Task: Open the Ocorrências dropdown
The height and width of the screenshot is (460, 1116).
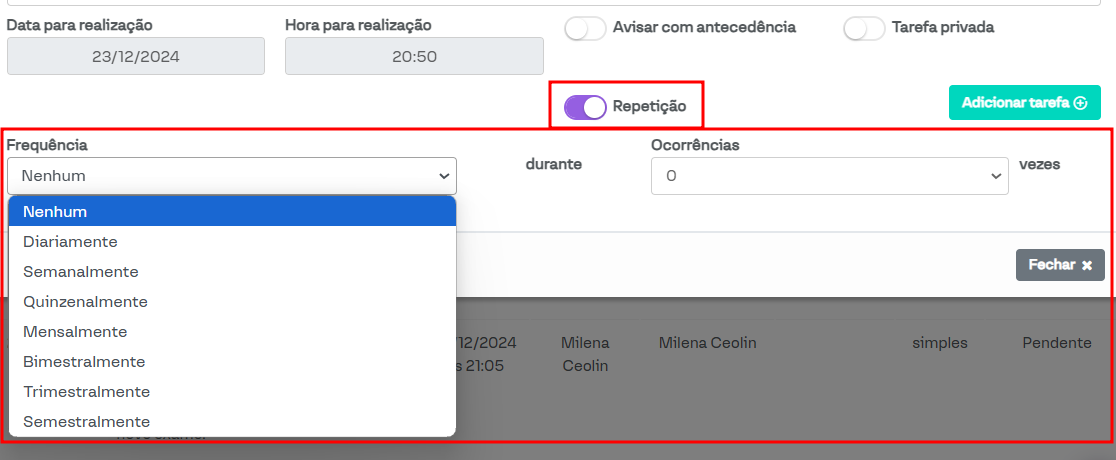Action: (829, 176)
